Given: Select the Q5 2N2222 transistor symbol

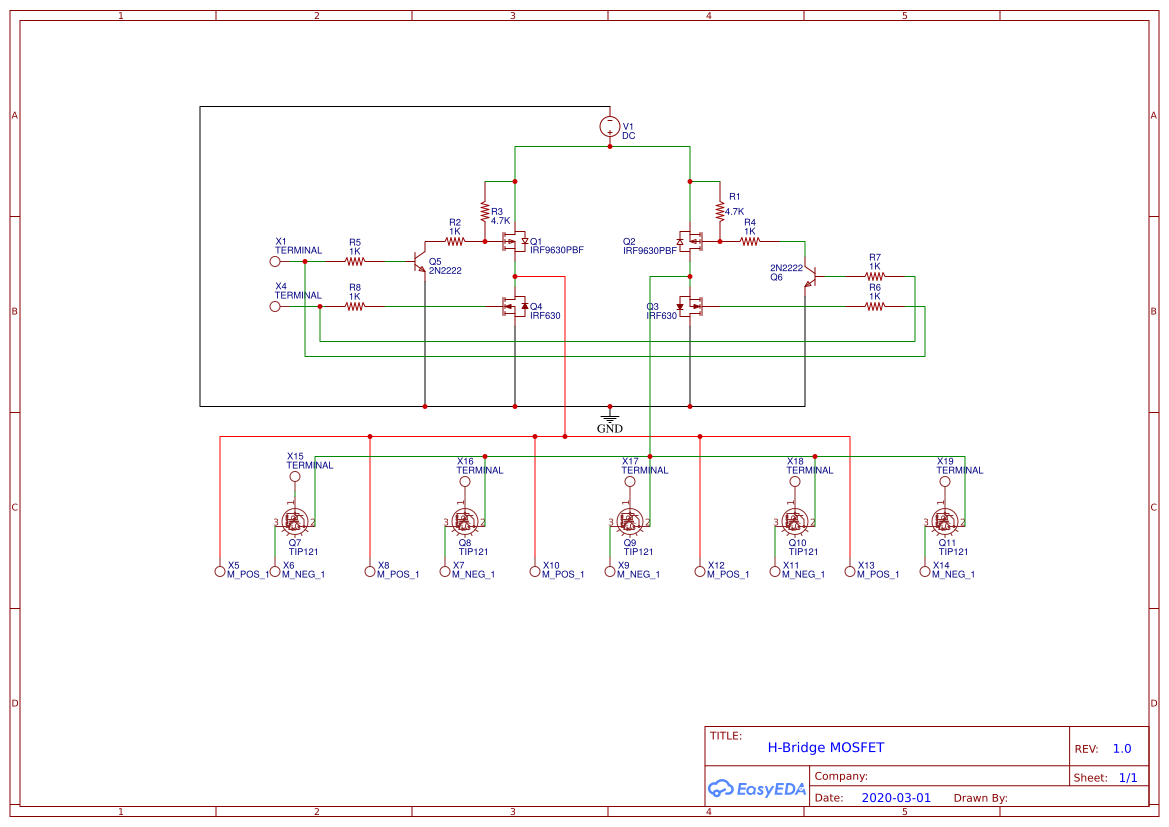Looking at the screenshot, I should click(419, 262).
